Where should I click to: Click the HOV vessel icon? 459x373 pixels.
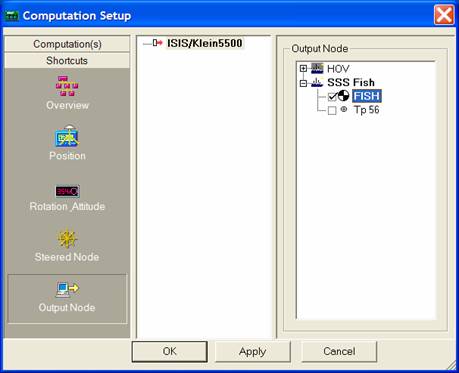317,68
